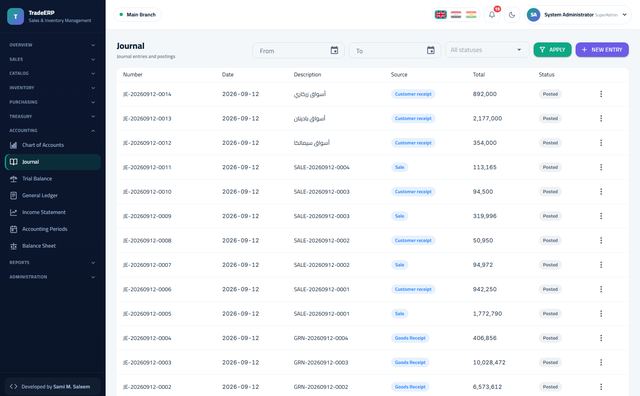Expand the Purchasing sidebar section

pyautogui.click(x=52, y=102)
